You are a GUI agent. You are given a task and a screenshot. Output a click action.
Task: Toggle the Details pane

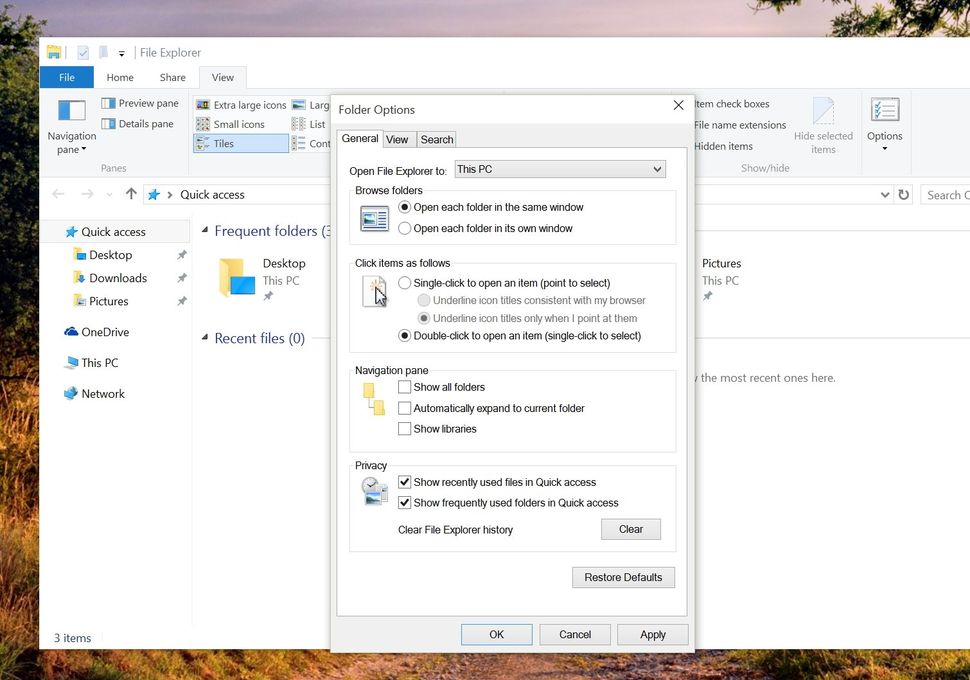click(x=138, y=123)
